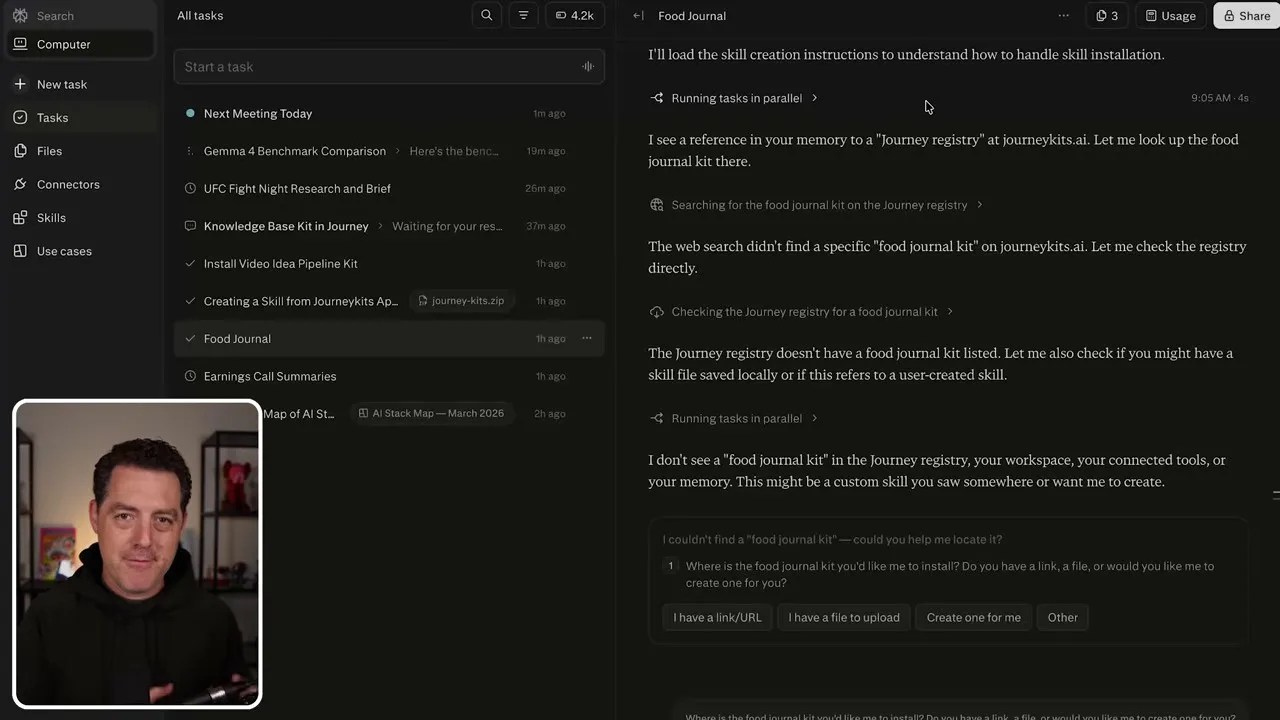
Task: Click the 4.2k credits badge
Action: [x=574, y=15]
